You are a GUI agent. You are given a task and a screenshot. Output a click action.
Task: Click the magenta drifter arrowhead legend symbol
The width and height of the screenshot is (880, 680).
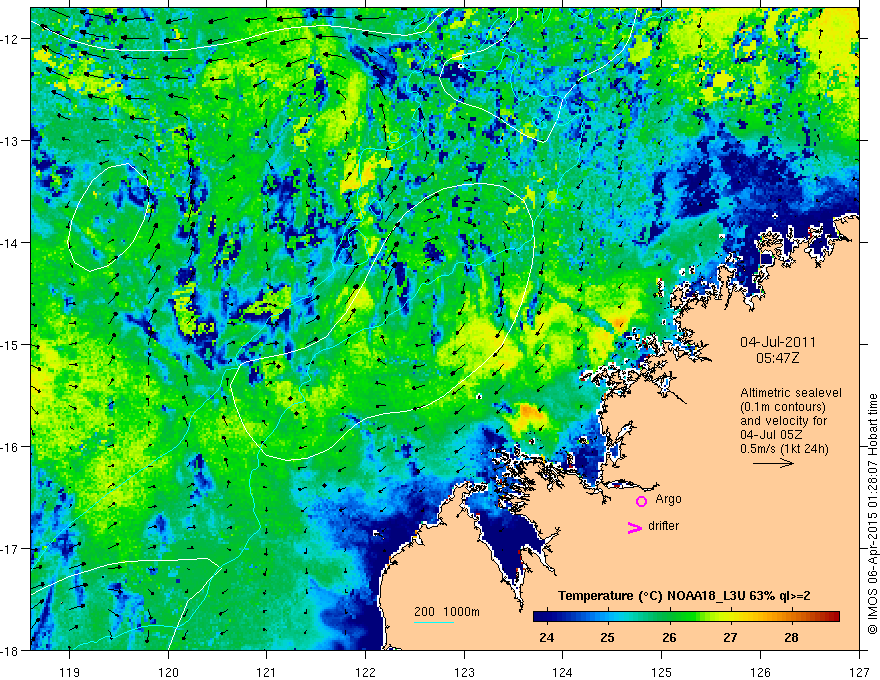(634, 528)
